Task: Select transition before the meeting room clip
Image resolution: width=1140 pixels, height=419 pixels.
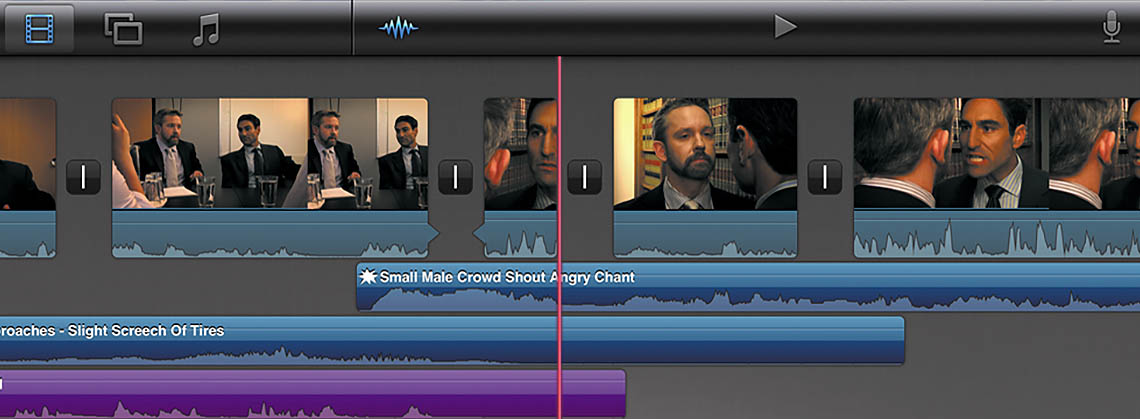Action: click(x=84, y=177)
